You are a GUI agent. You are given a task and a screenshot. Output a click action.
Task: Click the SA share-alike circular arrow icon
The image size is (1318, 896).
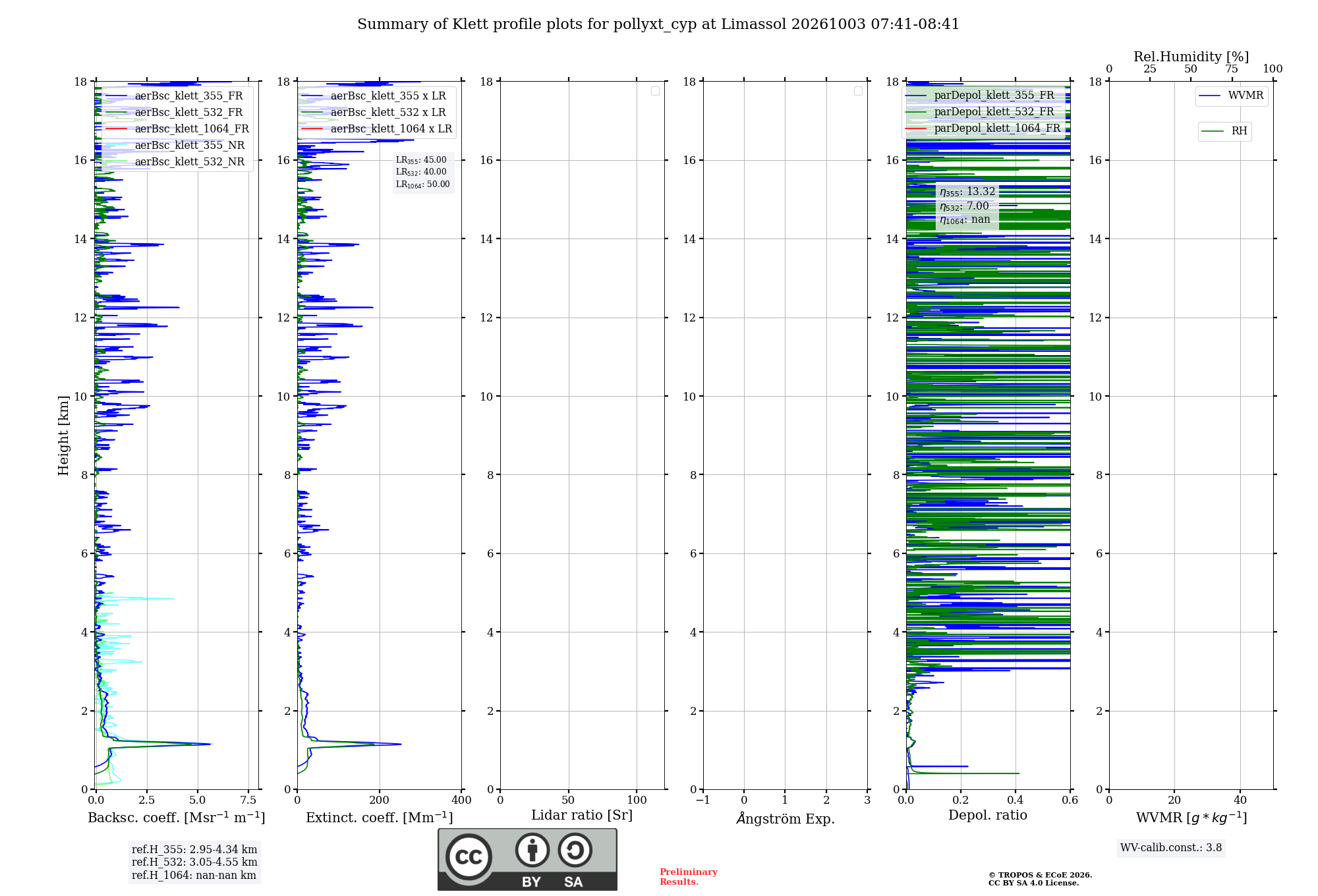[575, 850]
